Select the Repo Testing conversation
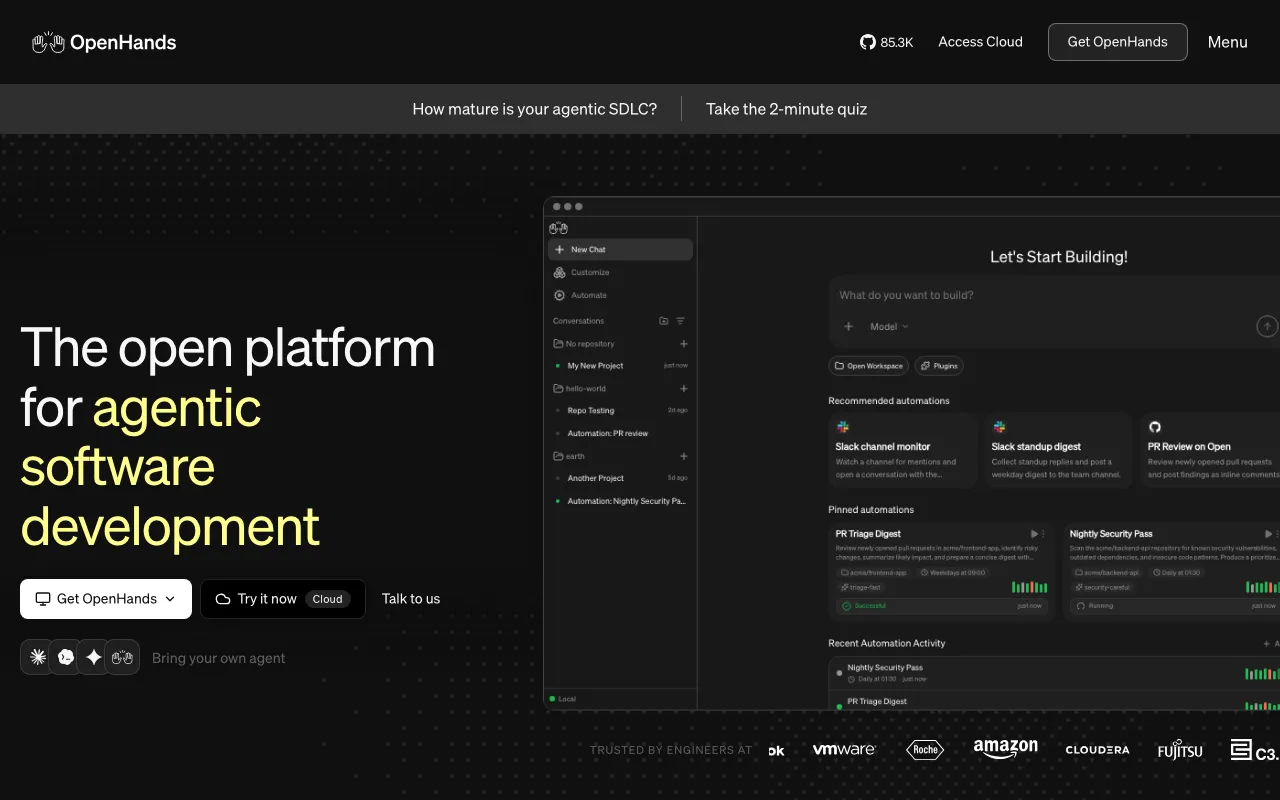The image size is (1280, 800). click(x=620, y=411)
